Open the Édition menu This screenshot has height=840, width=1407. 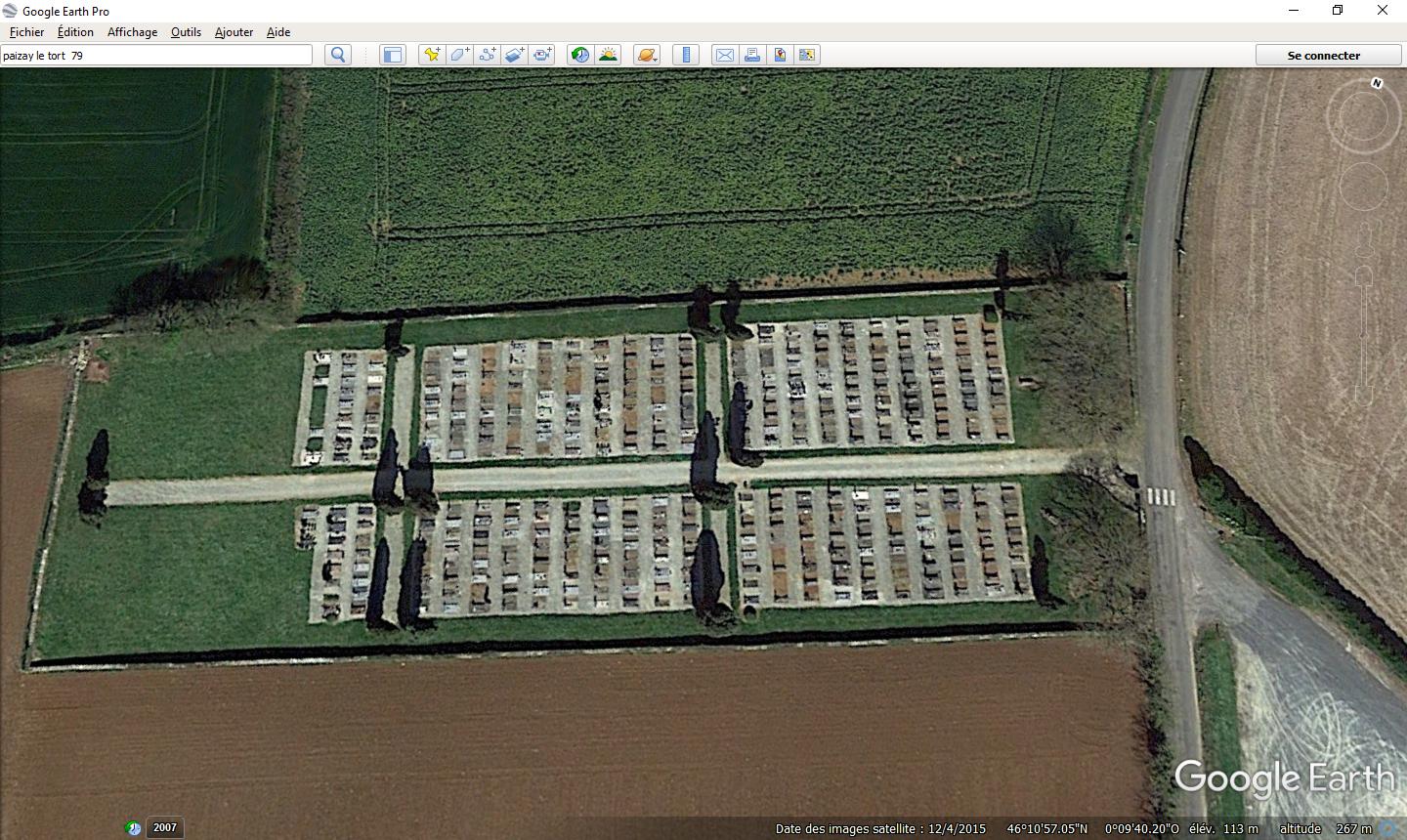click(75, 32)
